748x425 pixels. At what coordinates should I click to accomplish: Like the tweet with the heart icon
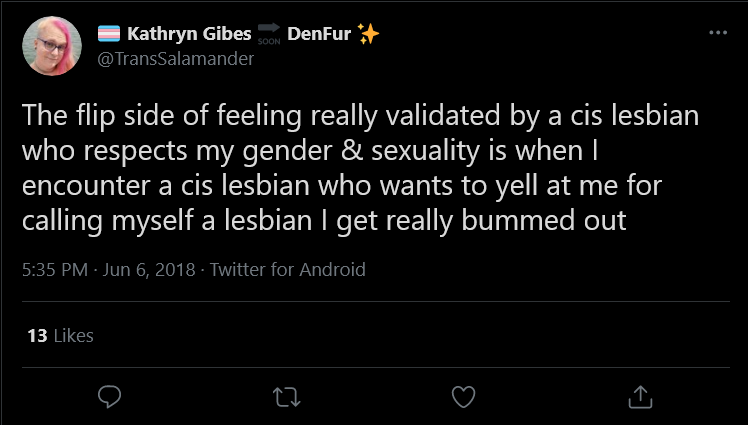464,397
